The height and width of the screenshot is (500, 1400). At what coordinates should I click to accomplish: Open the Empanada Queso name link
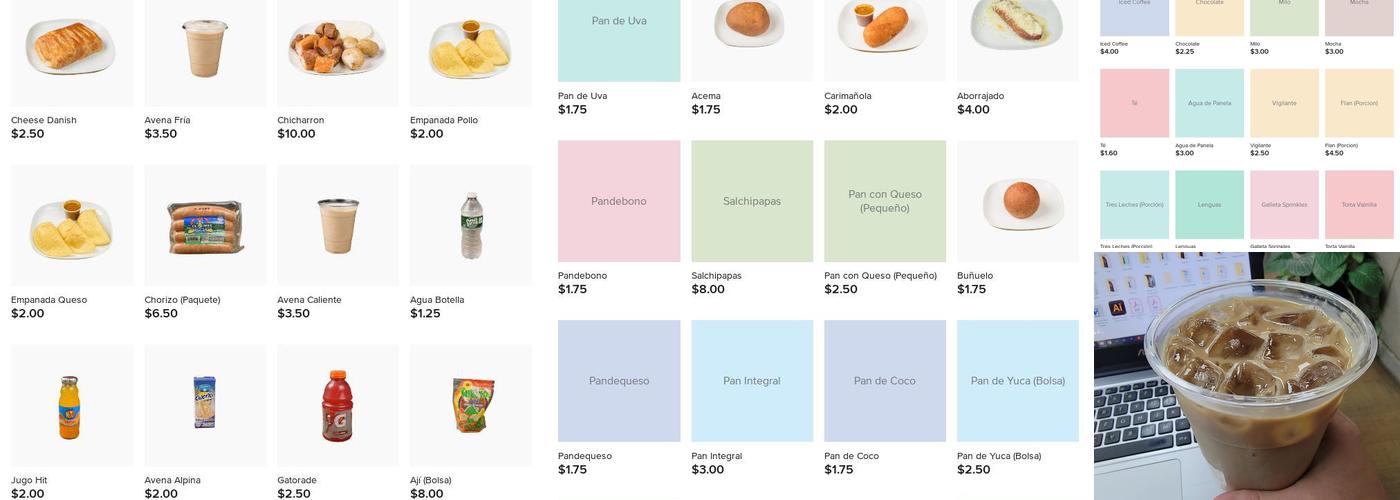click(49, 300)
